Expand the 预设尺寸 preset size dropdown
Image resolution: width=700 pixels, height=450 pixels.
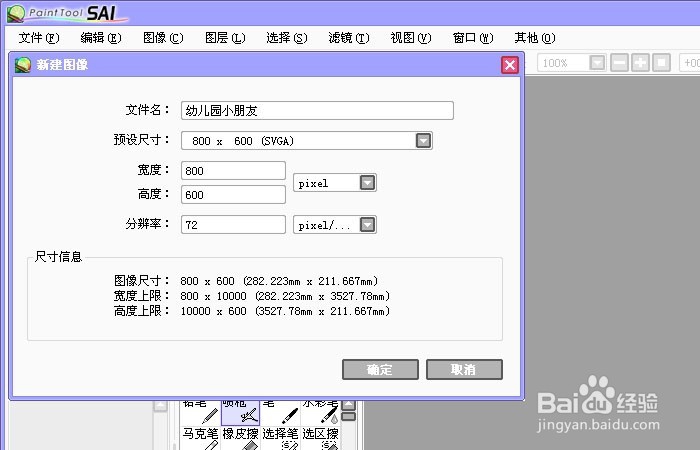423,141
